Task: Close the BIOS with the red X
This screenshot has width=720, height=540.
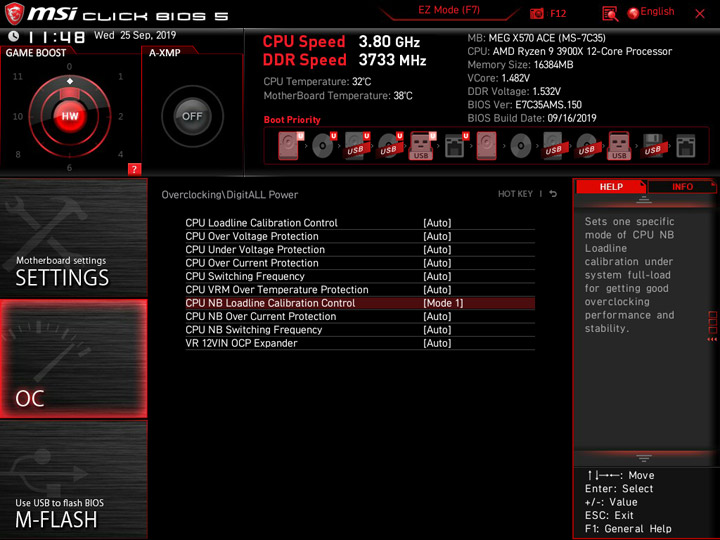Action: coord(700,14)
